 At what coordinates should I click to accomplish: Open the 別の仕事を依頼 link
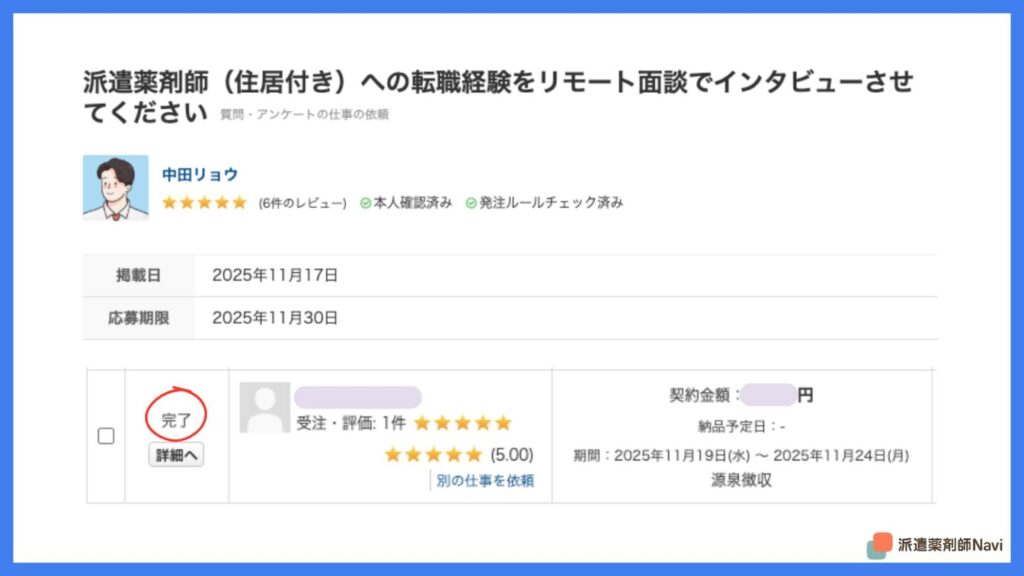(x=485, y=481)
